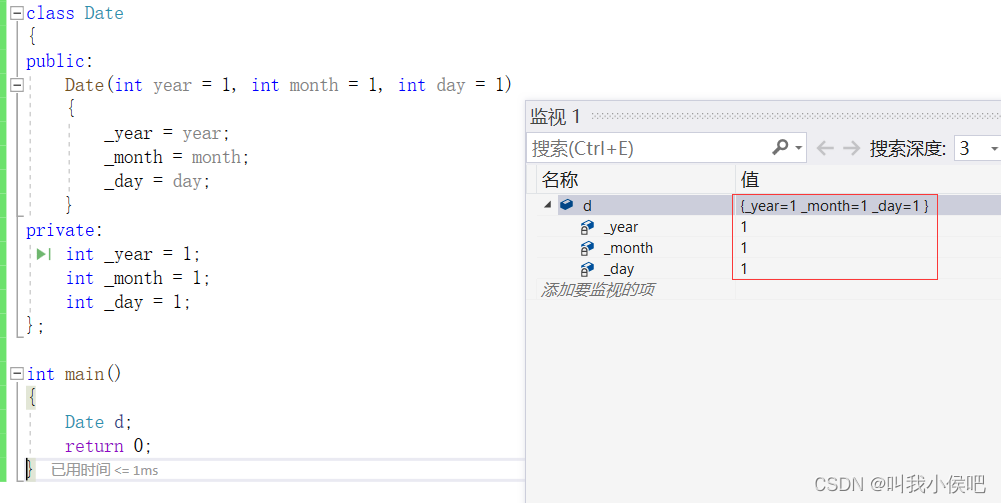The height and width of the screenshot is (503, 1001).
Task: Click the 已用时间 <= 1ms perf tip
Action: click(x=105, y=470)
